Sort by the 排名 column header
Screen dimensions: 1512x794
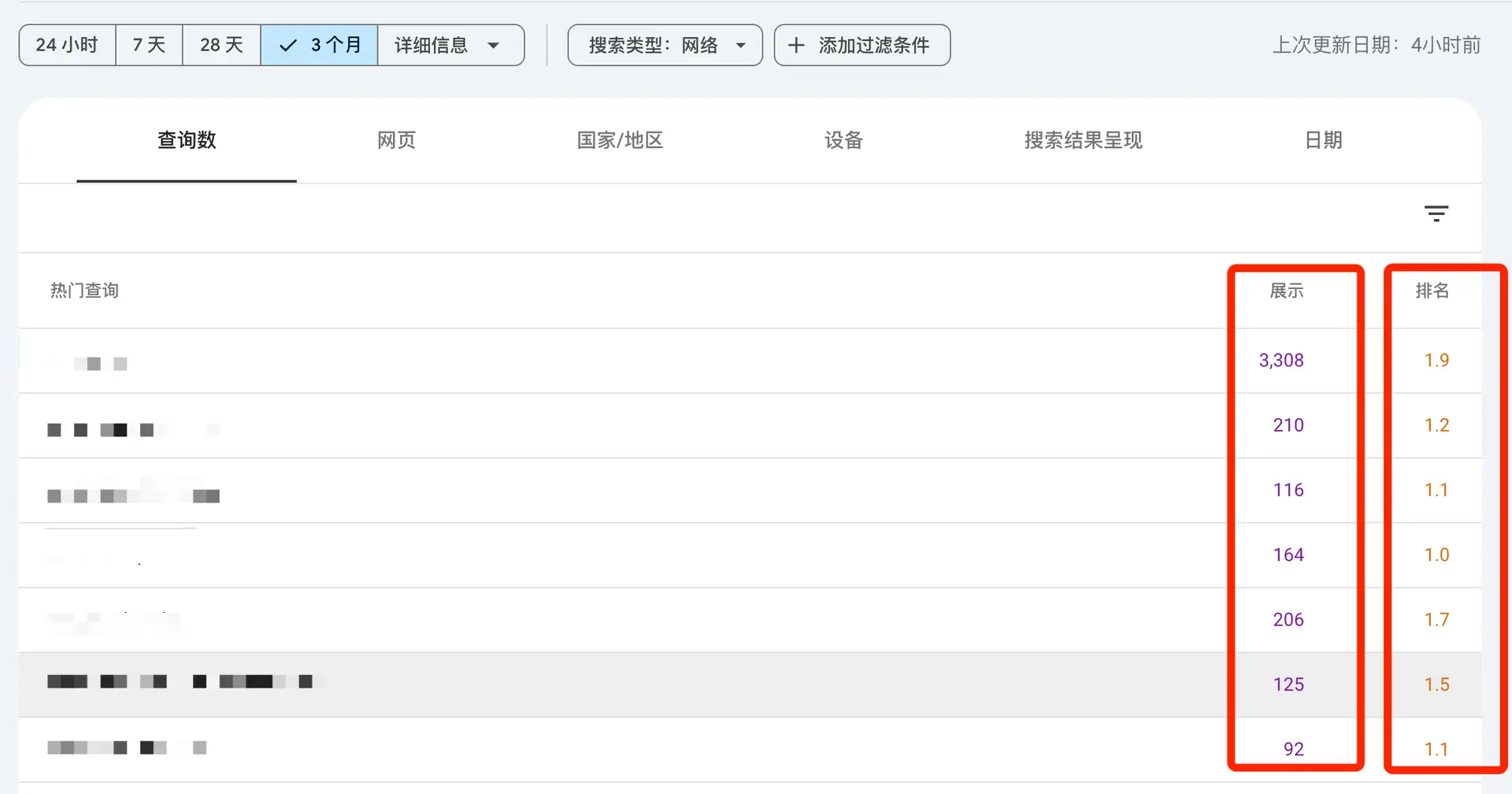coord(1432,291)
